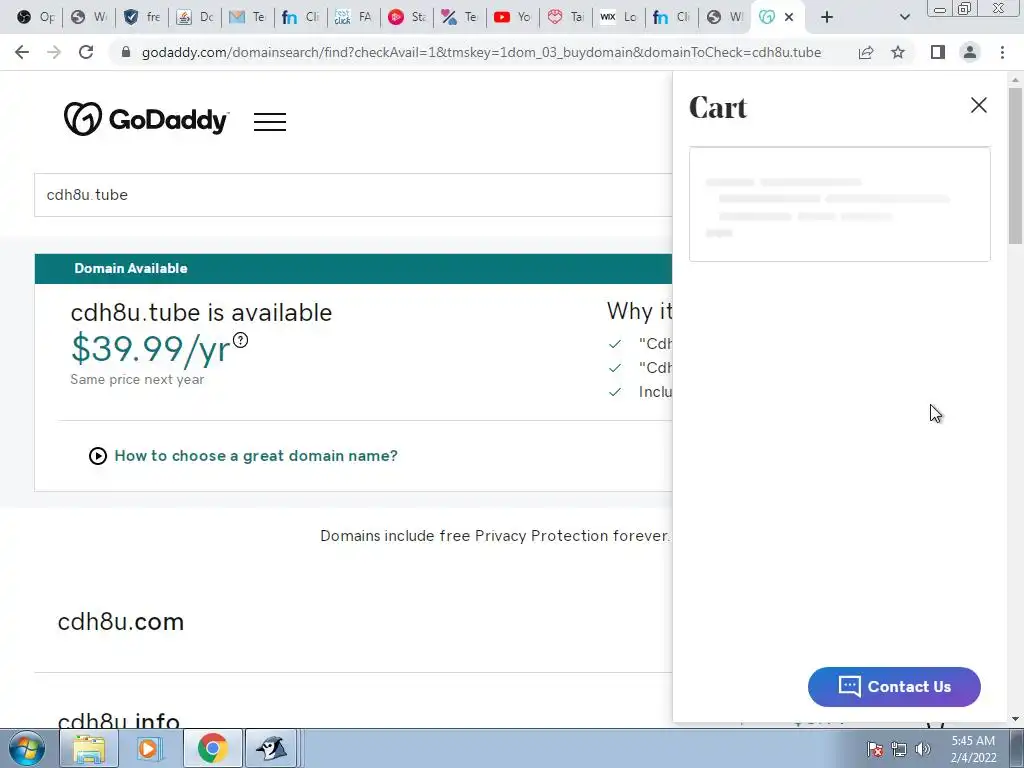Click the page vertical scrollbar thumb
The image size is (1024, 768).
point(1015,166)
